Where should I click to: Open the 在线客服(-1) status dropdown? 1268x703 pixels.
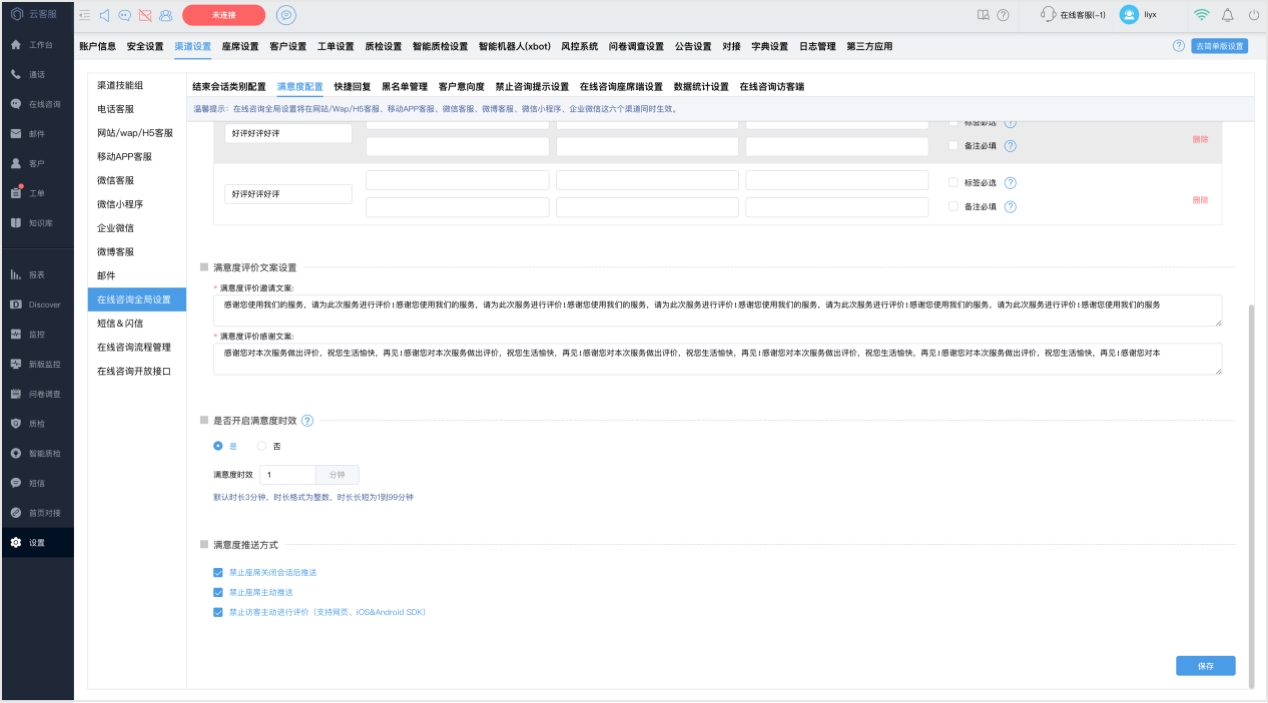pos(1073,15)
